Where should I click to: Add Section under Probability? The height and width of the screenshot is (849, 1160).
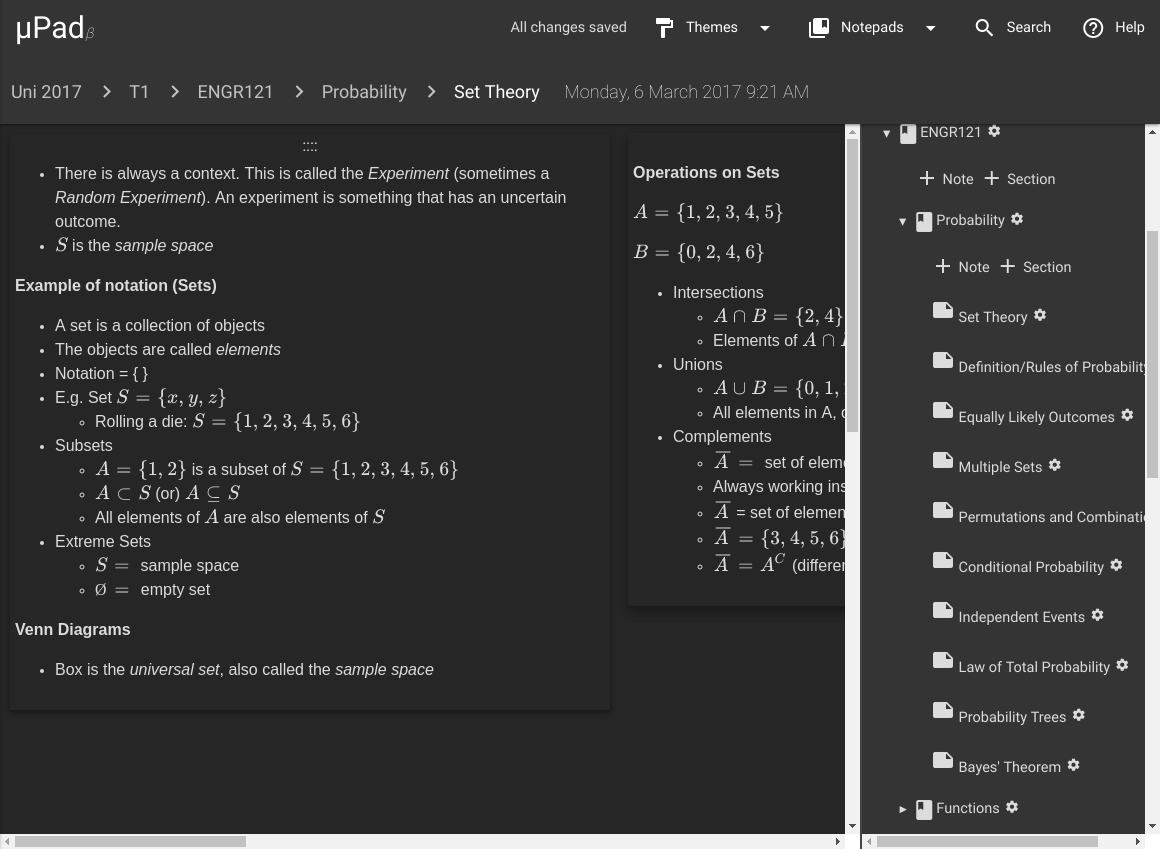[1036, 267]
